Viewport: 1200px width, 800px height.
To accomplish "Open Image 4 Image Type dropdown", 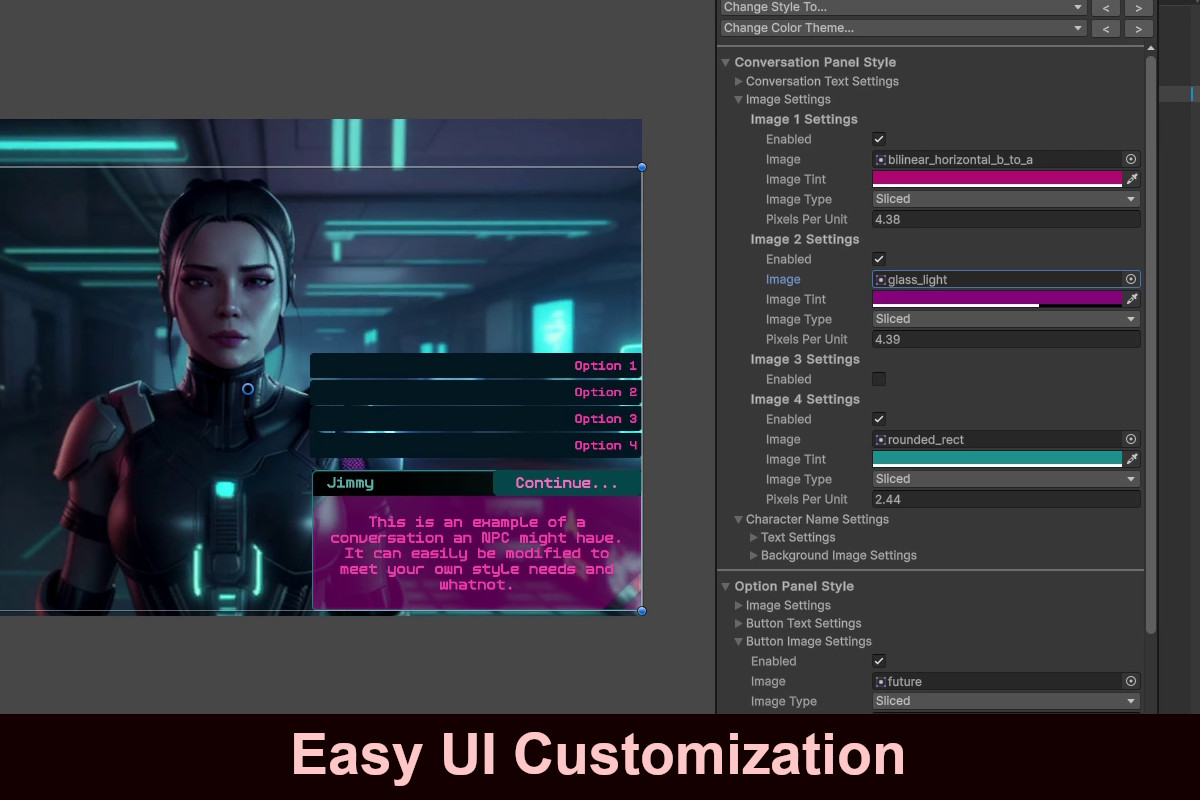I will click(1006, 479).
